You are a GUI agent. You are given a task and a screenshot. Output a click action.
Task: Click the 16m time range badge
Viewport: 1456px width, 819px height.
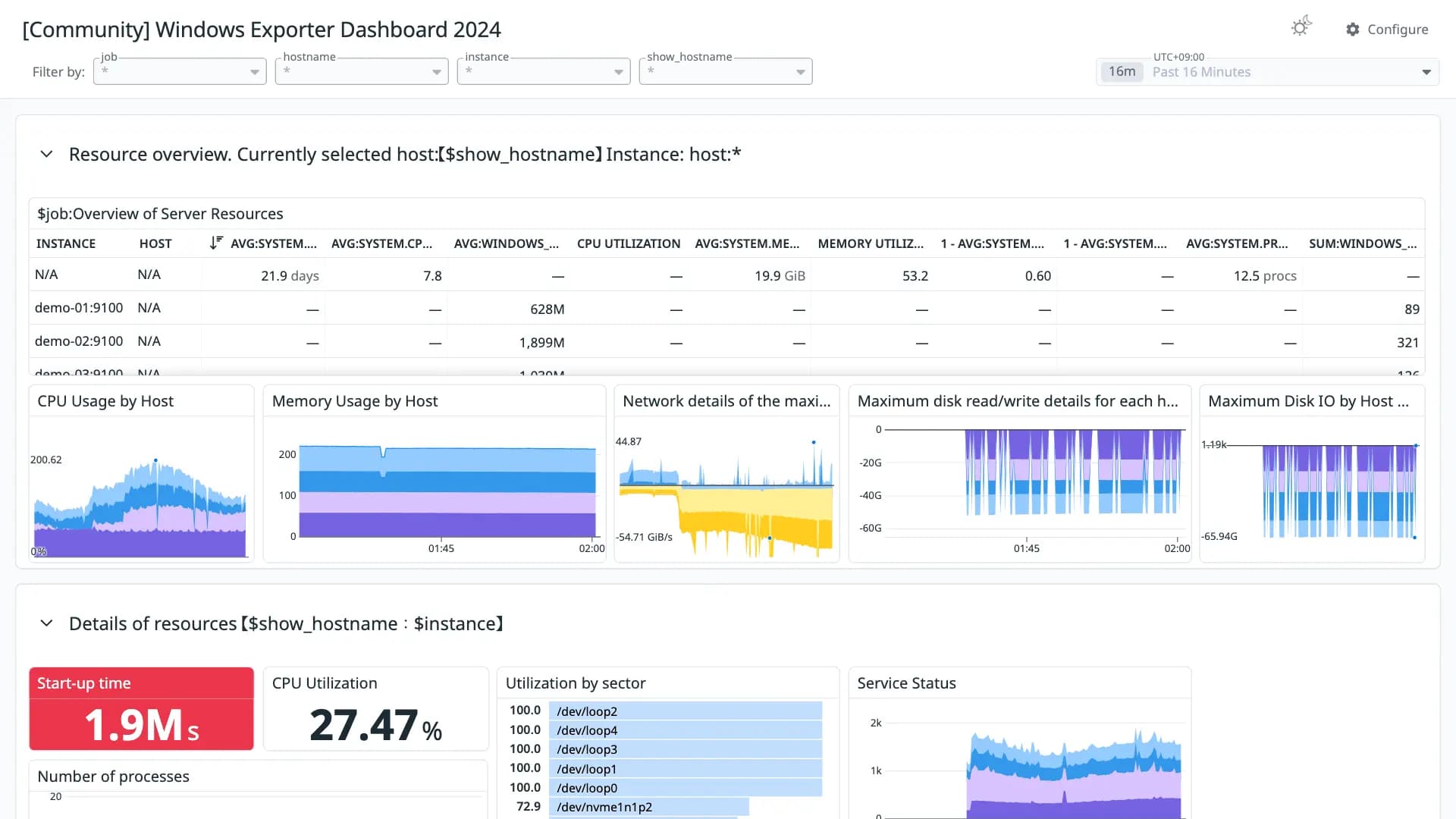(1122, 71)
